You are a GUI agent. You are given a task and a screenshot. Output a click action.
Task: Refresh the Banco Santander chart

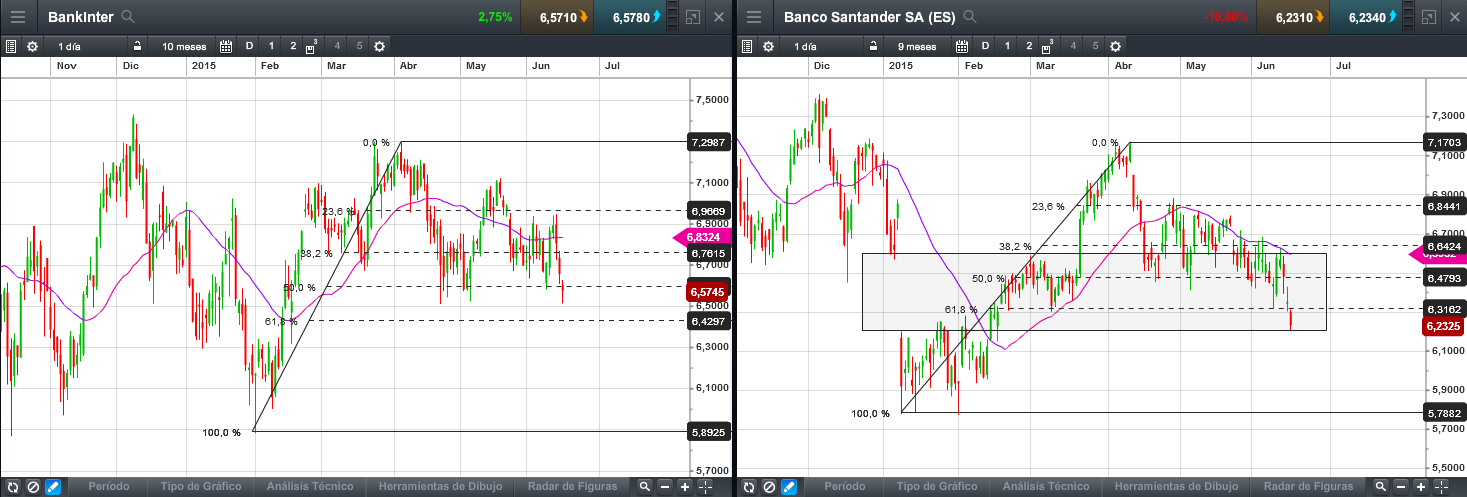pyautogui.click(x=747, y=487)
